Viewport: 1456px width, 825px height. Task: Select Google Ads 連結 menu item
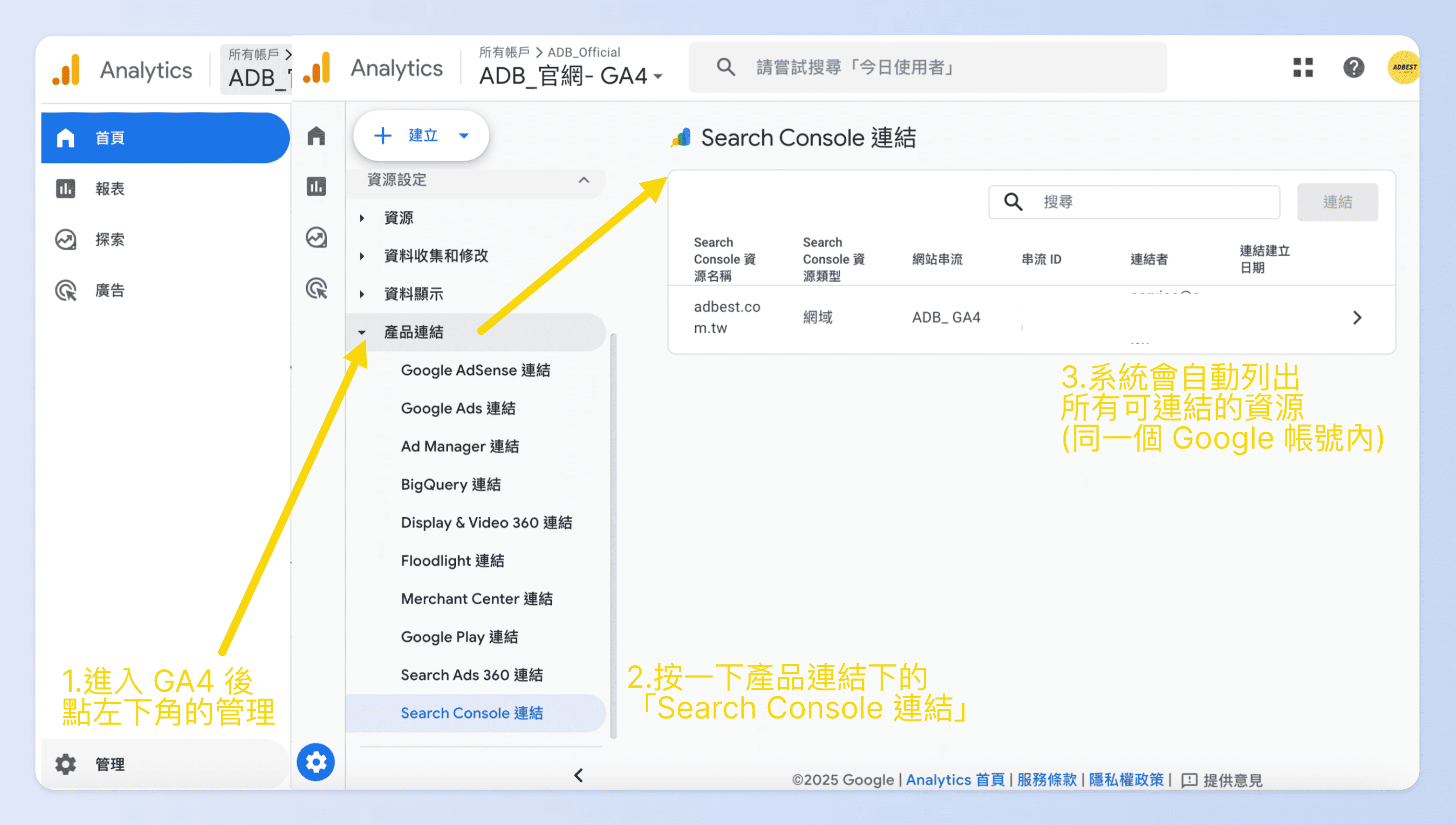(x=459, y=408)
